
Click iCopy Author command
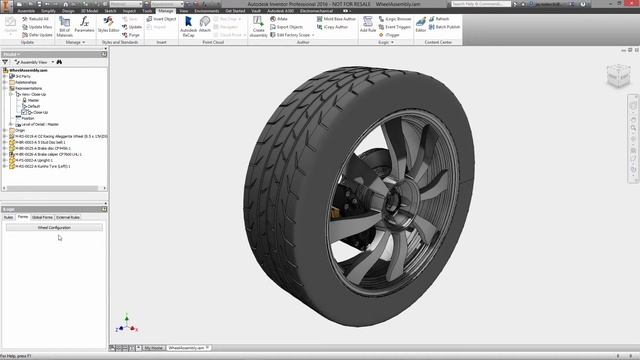pyautogui.click(x=332, y=27)
